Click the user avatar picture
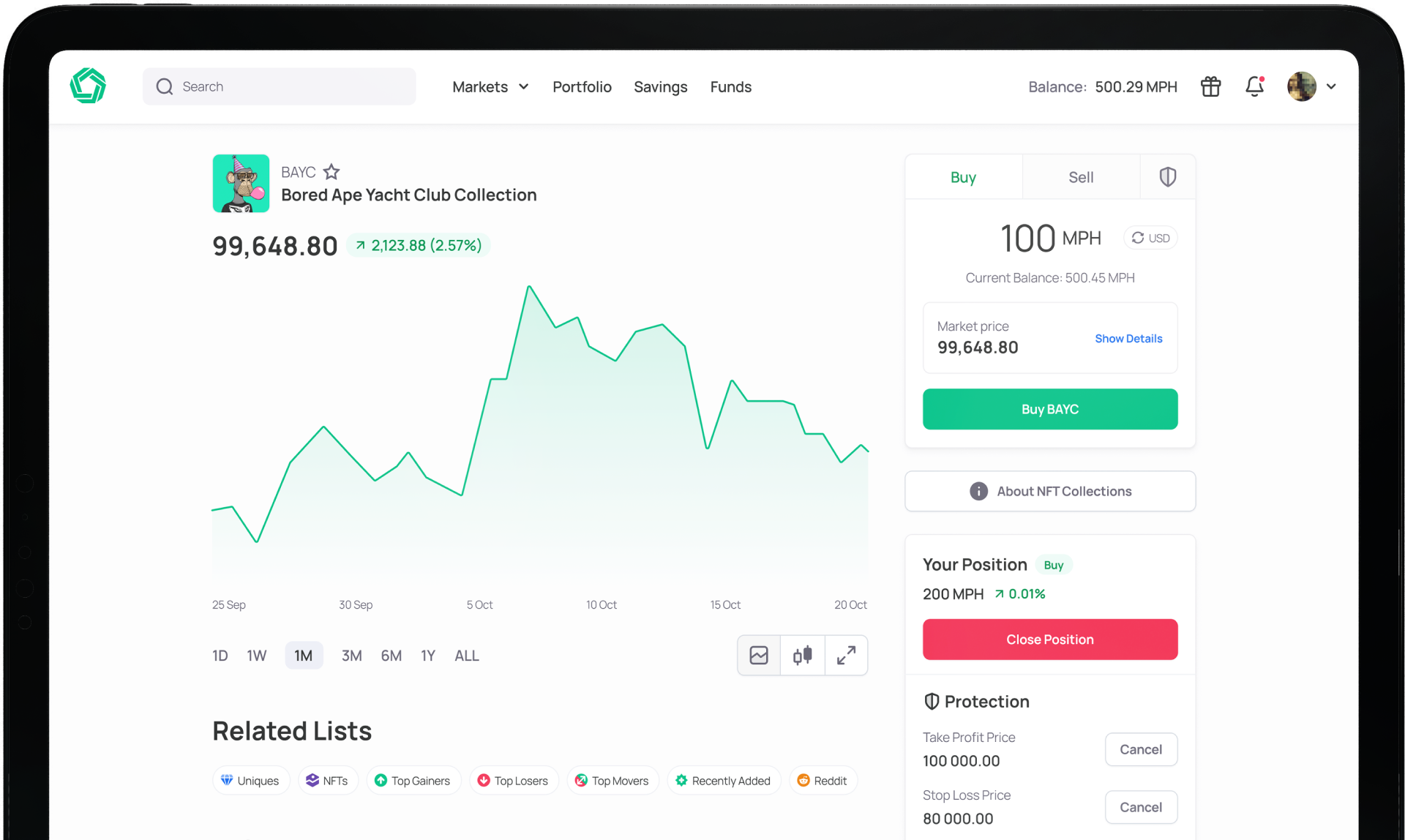The width and height of the screenshot is (1405, 840). click(x=1301, y=86)
